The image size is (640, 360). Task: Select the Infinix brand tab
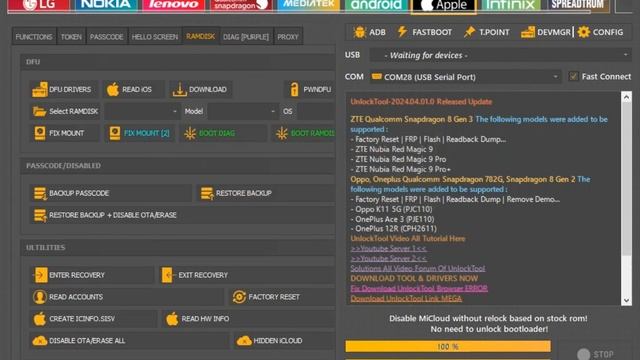(x=510, y=5)
